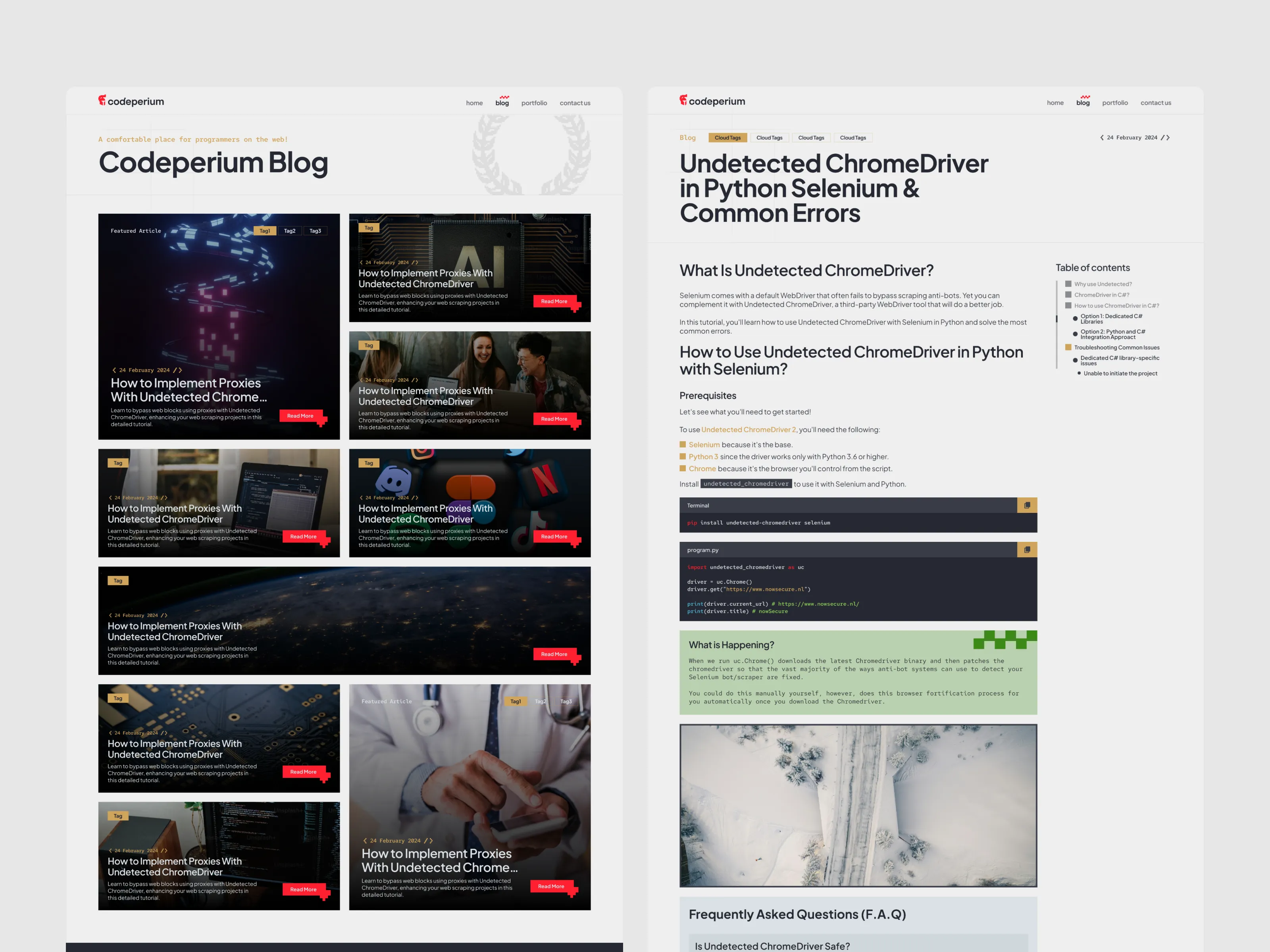Open 'contact us' in the article page navigation
The height and width of the screenshot is (952, 1270).
(1155, 103)
